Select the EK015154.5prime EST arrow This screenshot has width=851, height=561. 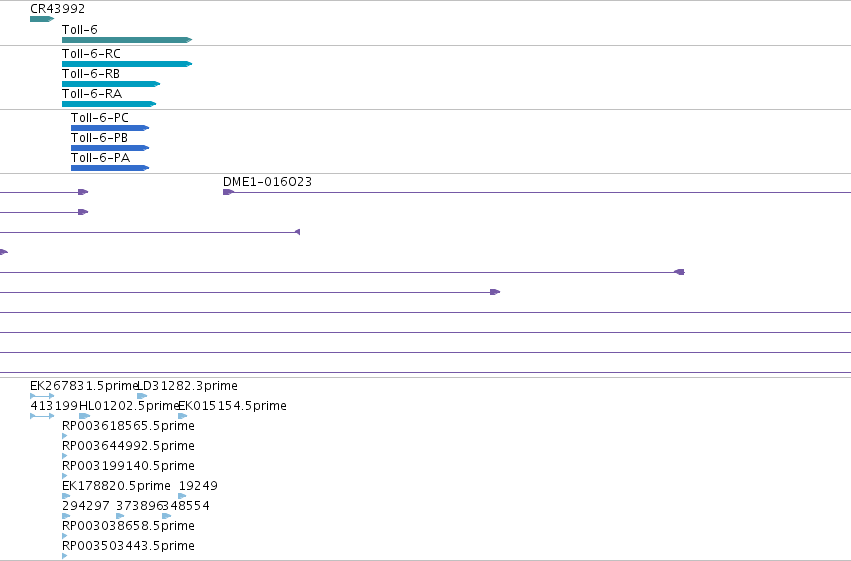point(183,416)
